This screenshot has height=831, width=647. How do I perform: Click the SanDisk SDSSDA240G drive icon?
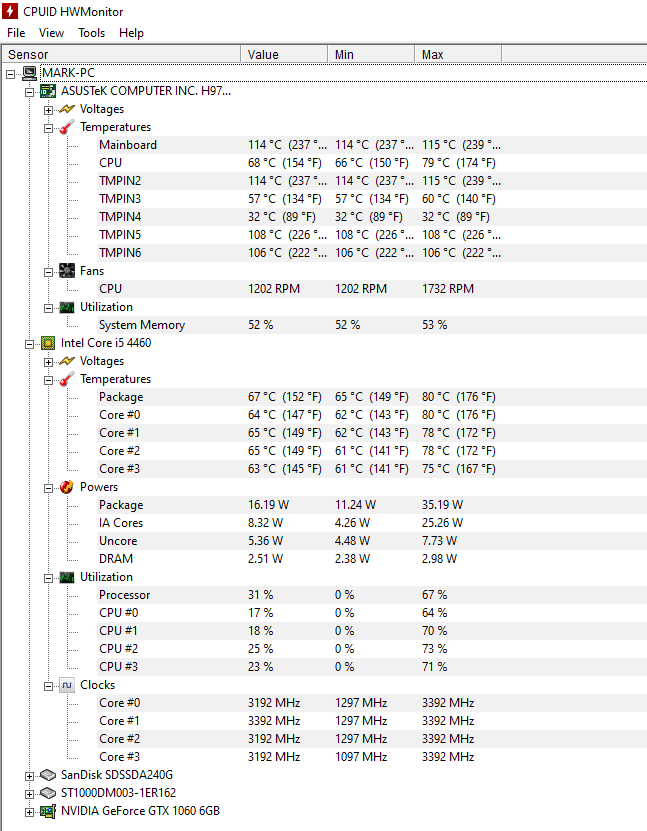click(x=47, y=775)
